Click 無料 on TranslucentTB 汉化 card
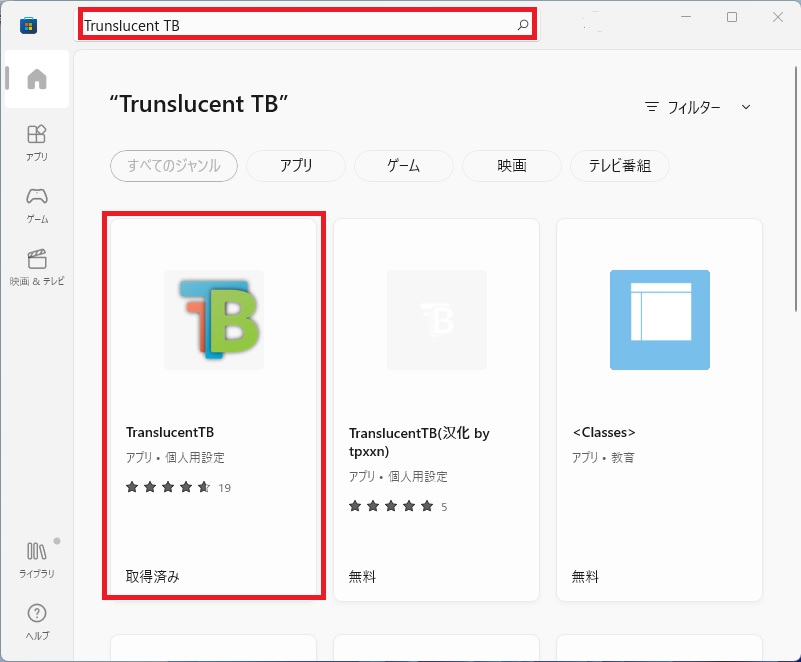This screenshot has height=662, width=801. tap(362, 577)
